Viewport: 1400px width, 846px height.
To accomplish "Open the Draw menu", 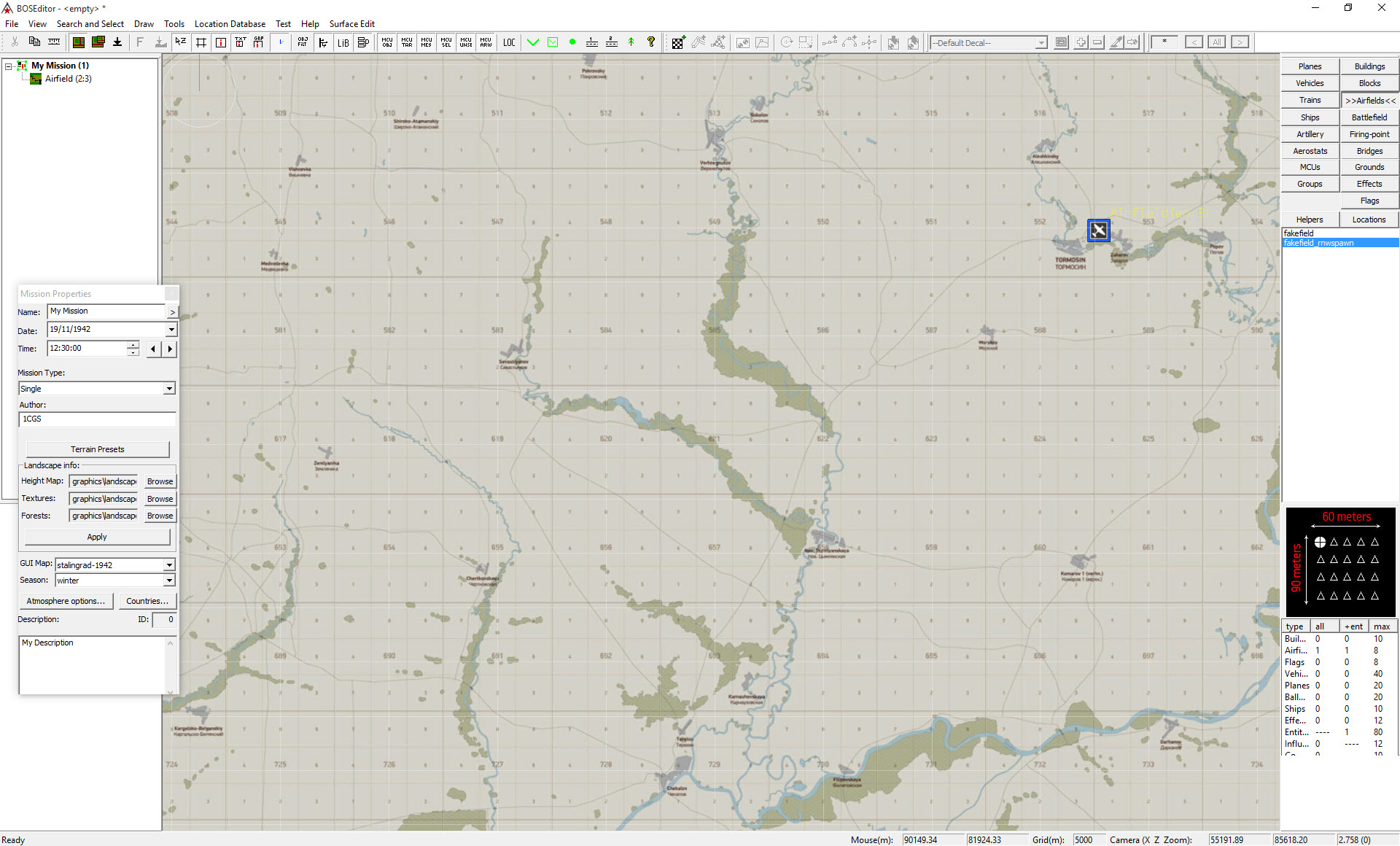I will click(x=144, y=24).
